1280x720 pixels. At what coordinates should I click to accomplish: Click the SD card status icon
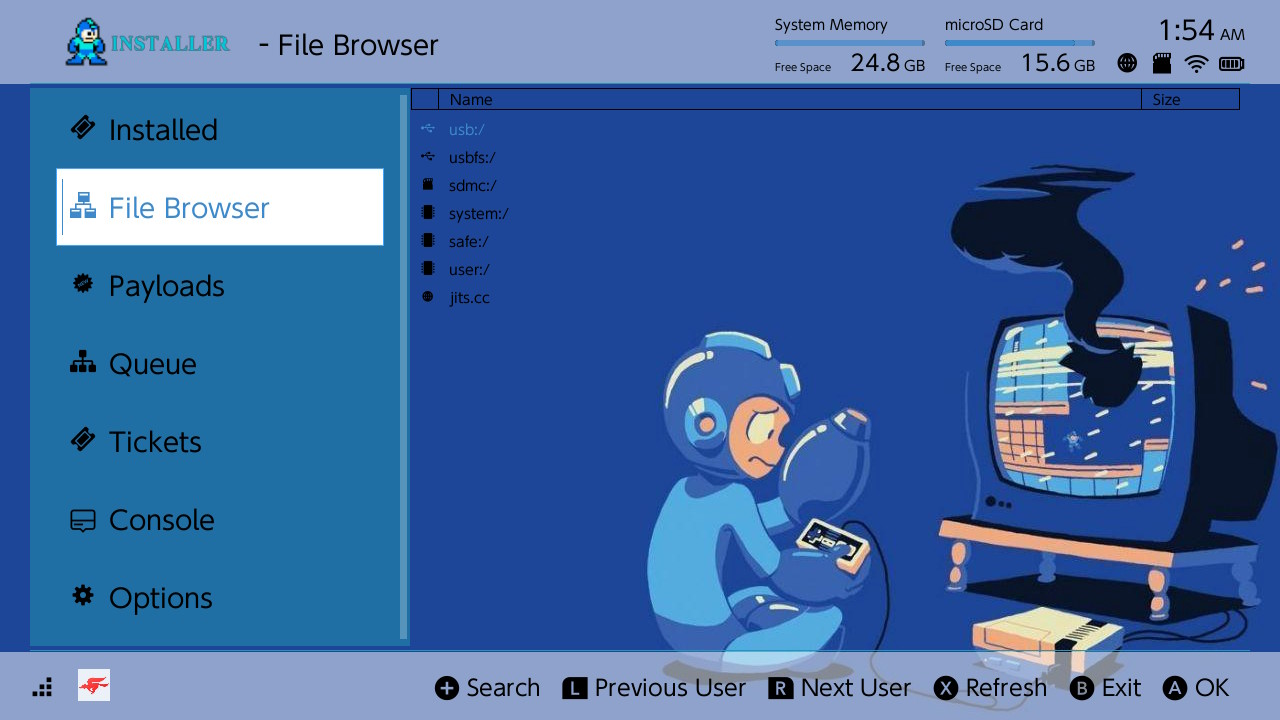[1161, 64]
